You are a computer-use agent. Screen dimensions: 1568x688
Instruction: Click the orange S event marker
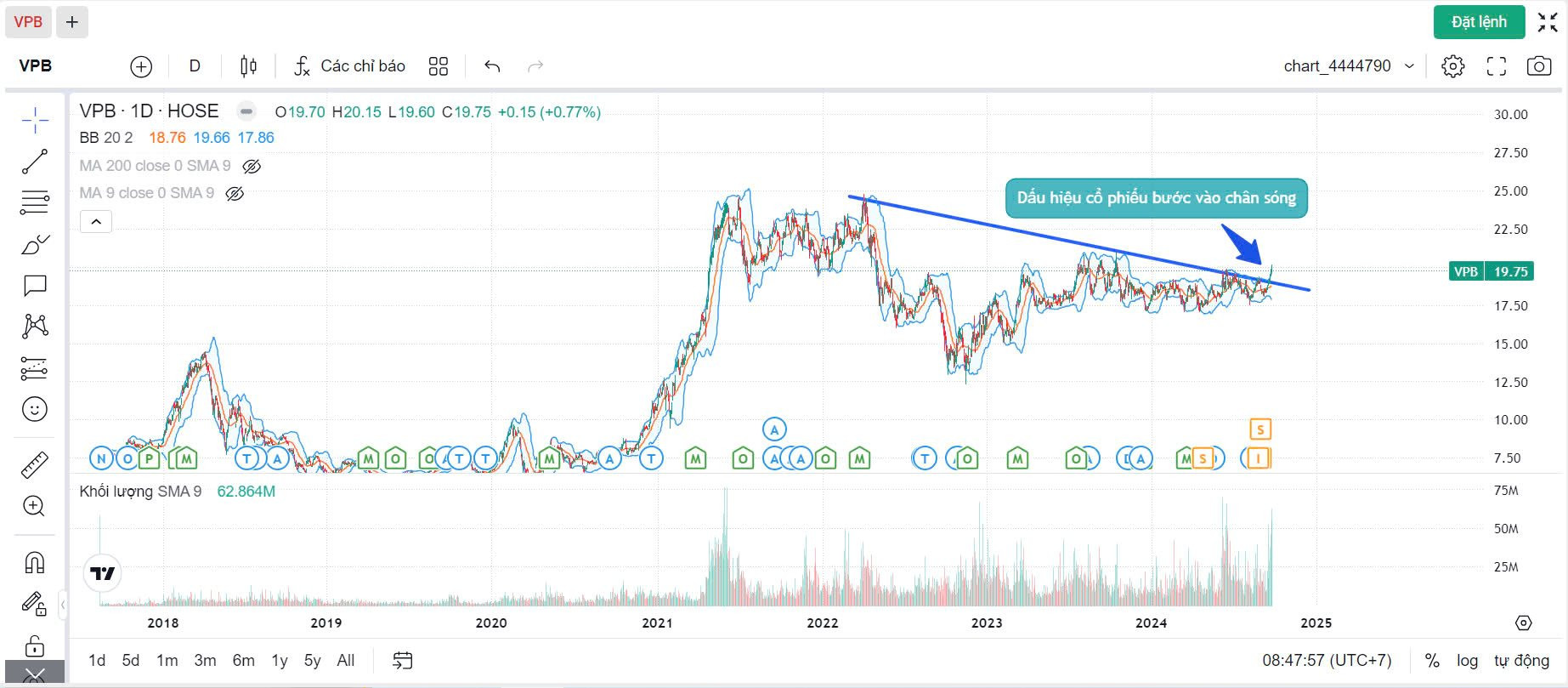1260,429
